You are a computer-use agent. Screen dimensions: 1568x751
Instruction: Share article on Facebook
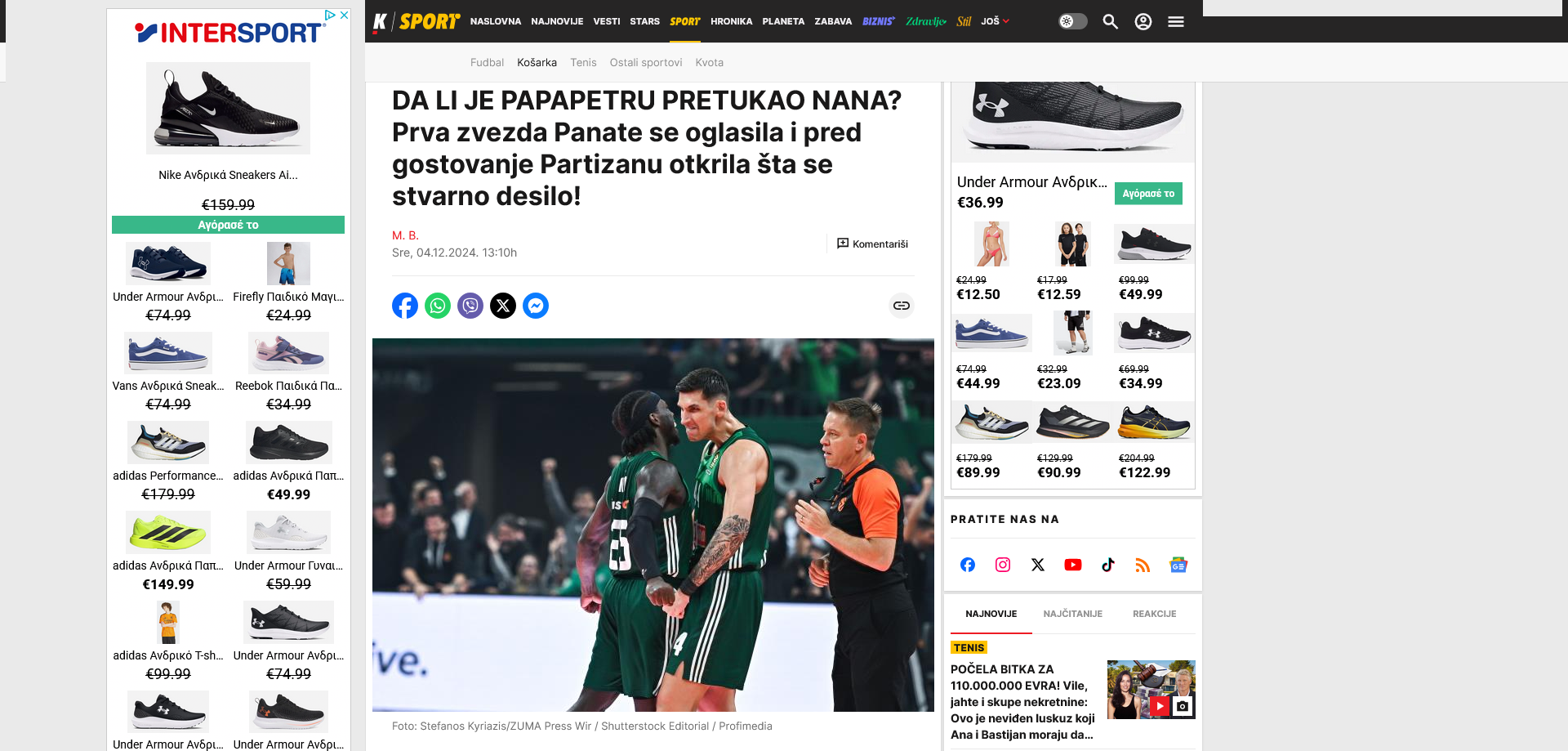tap(405, 306)
